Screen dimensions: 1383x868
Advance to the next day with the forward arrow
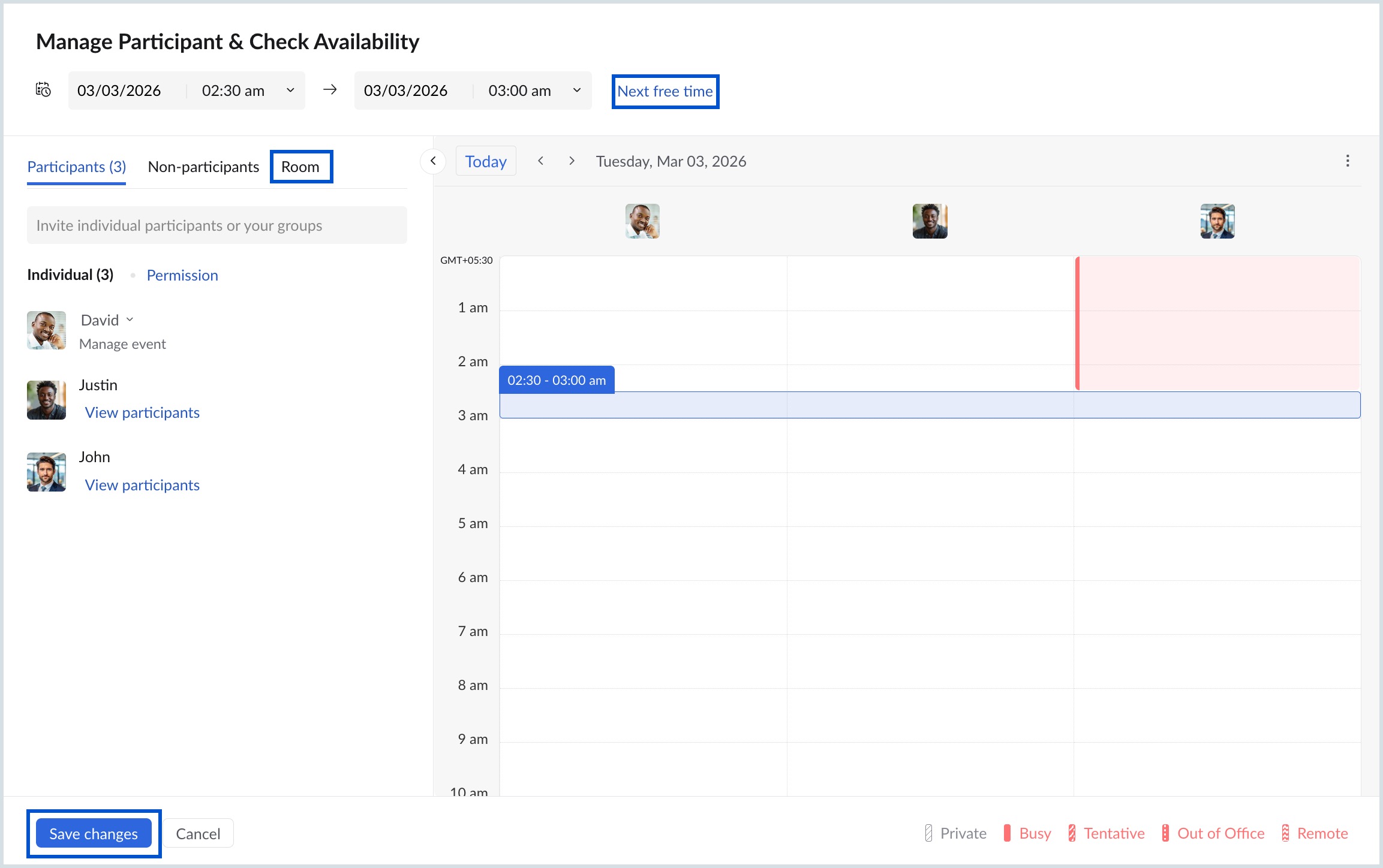pos(572,161)
